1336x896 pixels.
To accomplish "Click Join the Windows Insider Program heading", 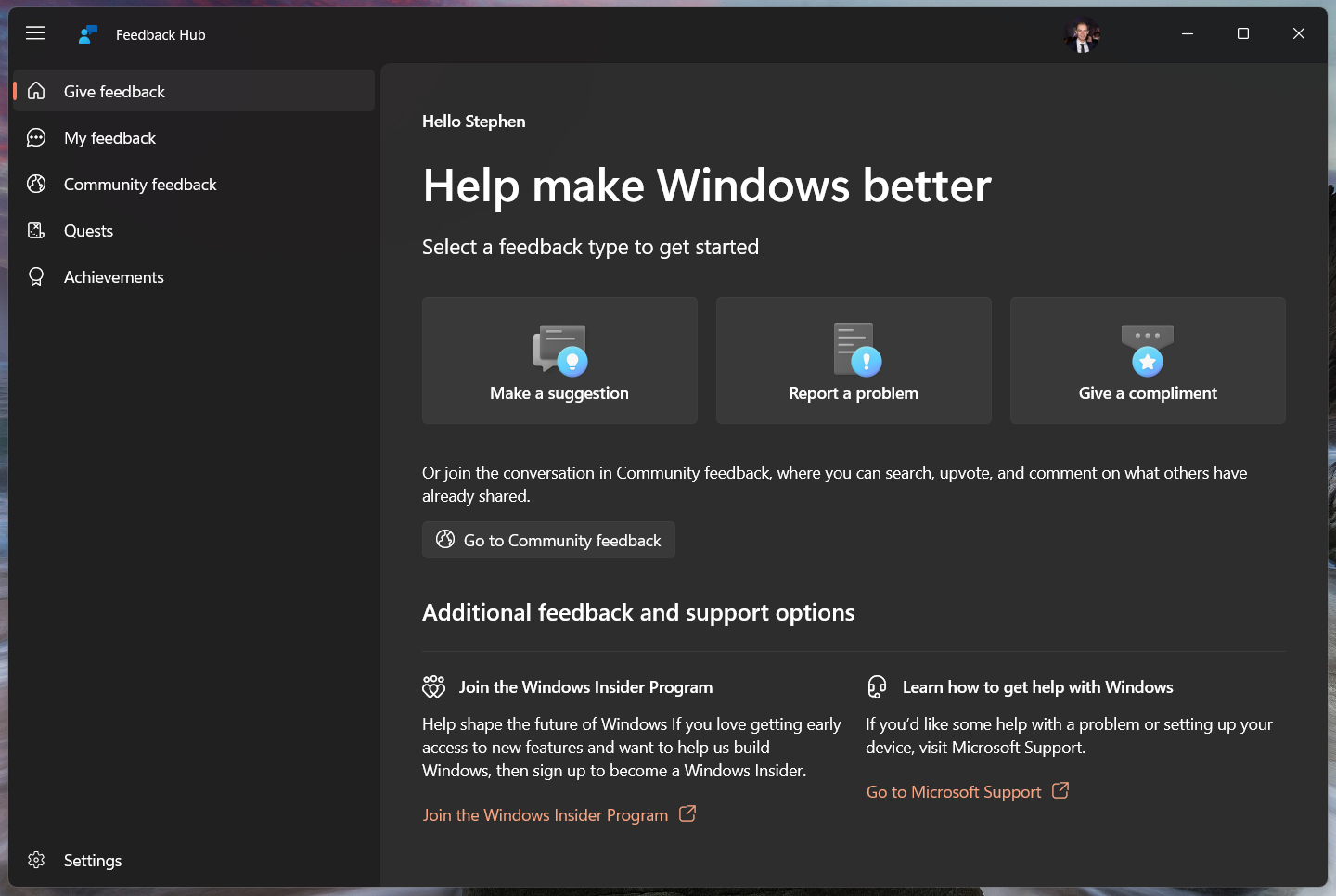I will (x=585, y=687).
